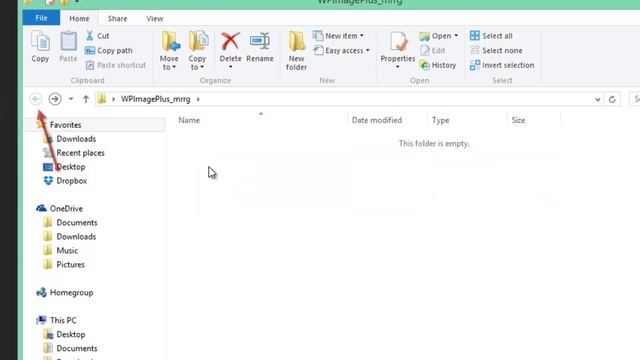Open the recent locations dropdown arrow

71,99
